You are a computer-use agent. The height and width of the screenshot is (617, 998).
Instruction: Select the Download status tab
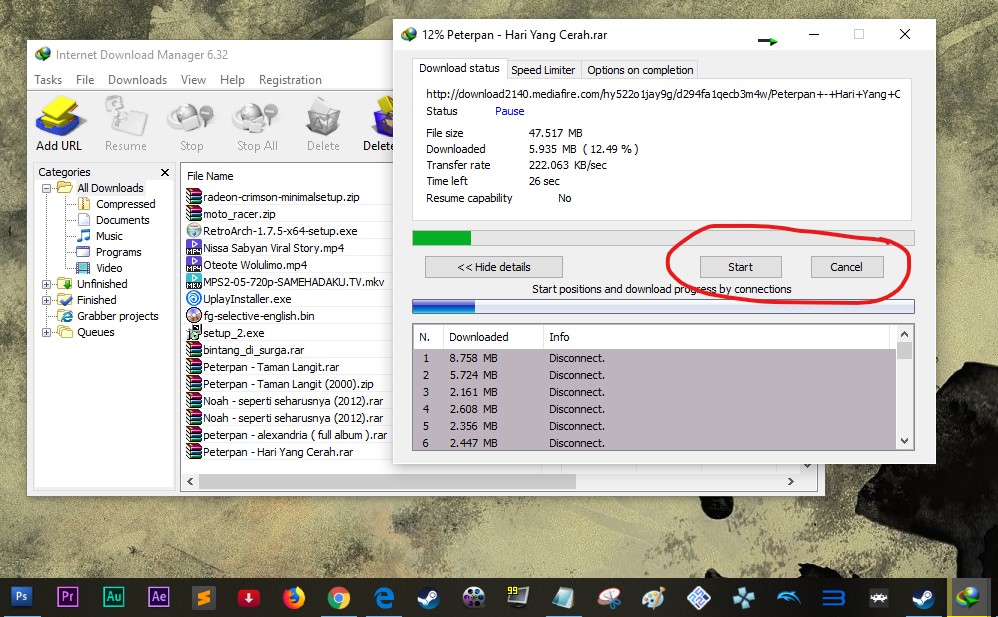pyautogui.click(x=459, y=68)
